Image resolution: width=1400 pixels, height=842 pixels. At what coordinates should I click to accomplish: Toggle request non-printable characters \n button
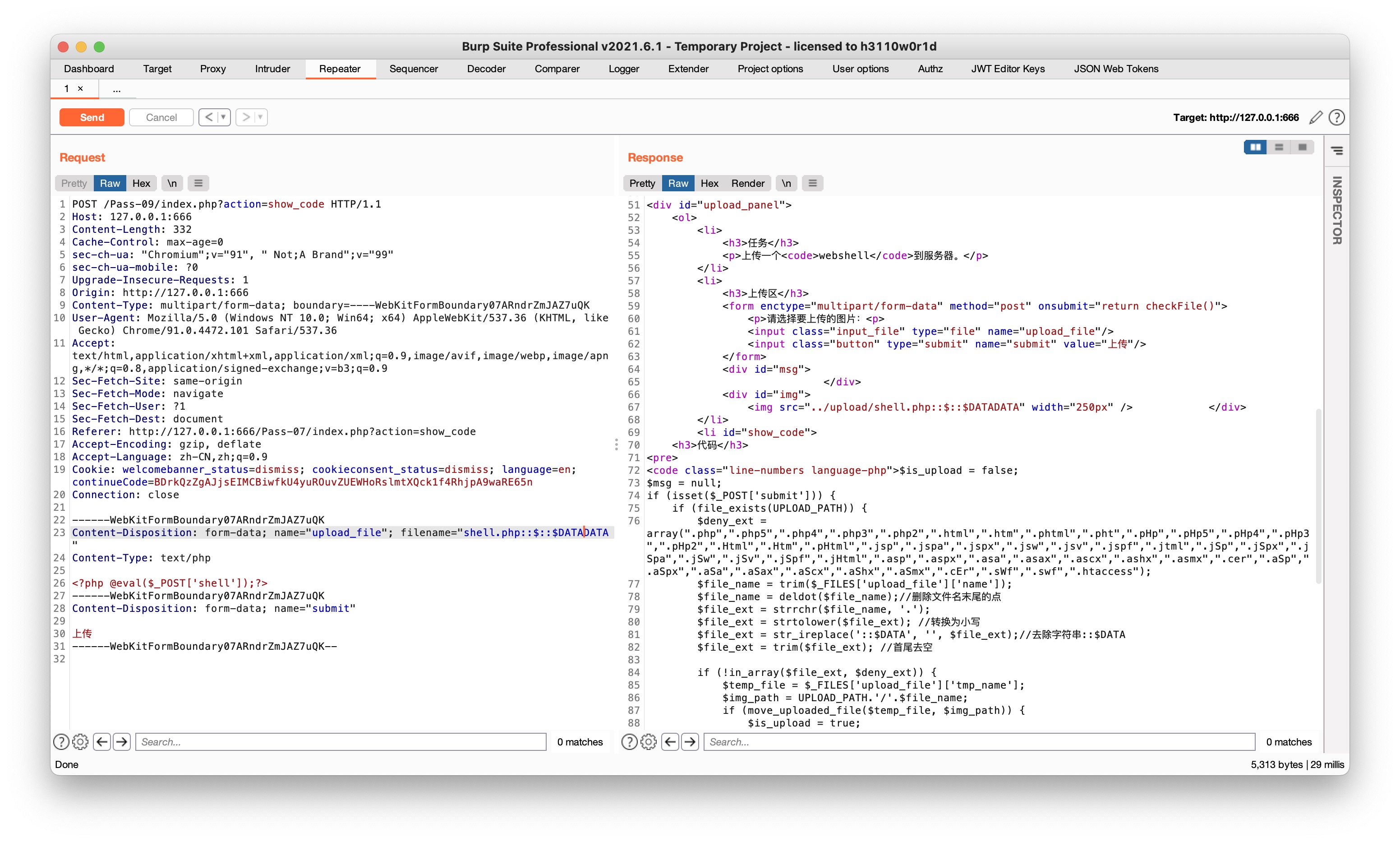coord(172,183)
